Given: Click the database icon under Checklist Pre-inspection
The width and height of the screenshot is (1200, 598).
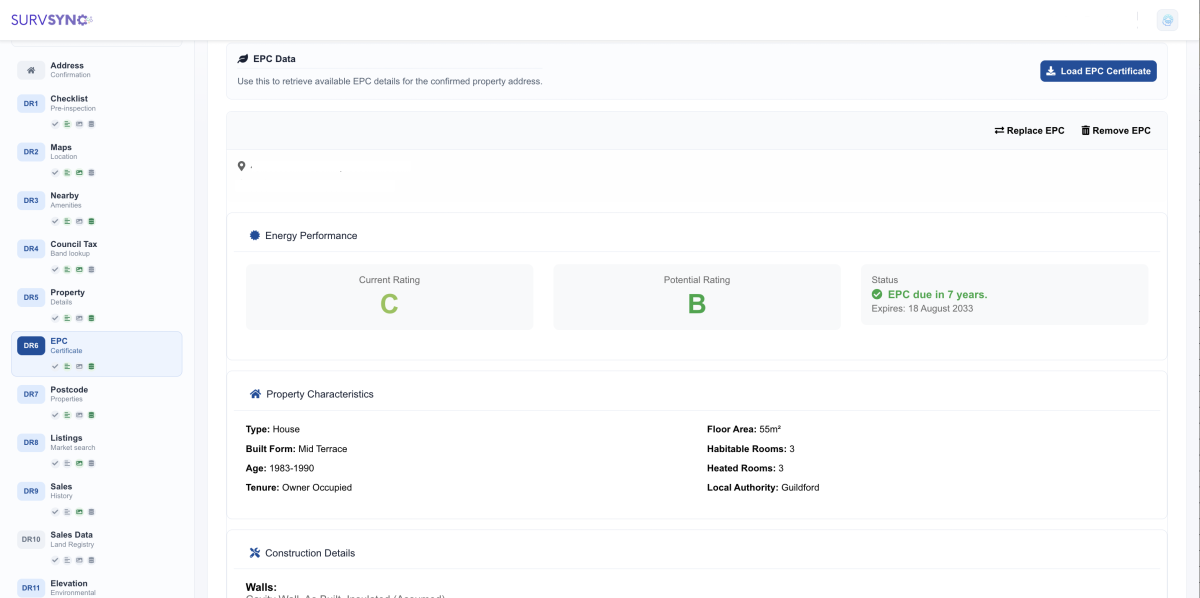Looking at the screenshot, I should (91, 124).
